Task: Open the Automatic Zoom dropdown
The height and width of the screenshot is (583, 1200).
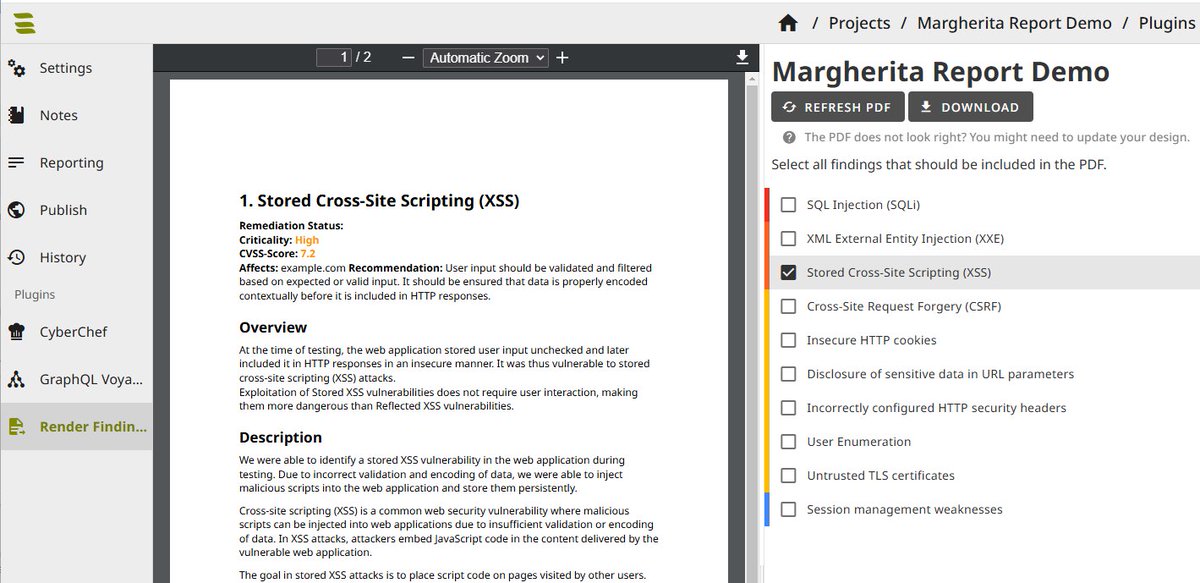Action: pos(486,57)
